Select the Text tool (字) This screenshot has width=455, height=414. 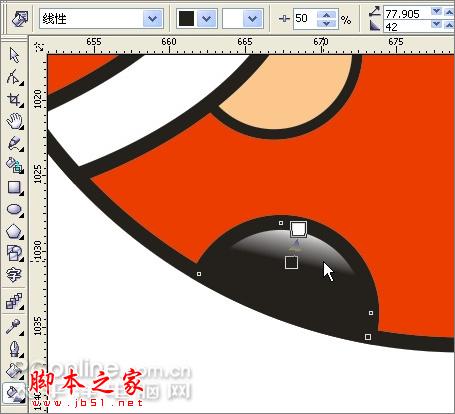point(14,275)
